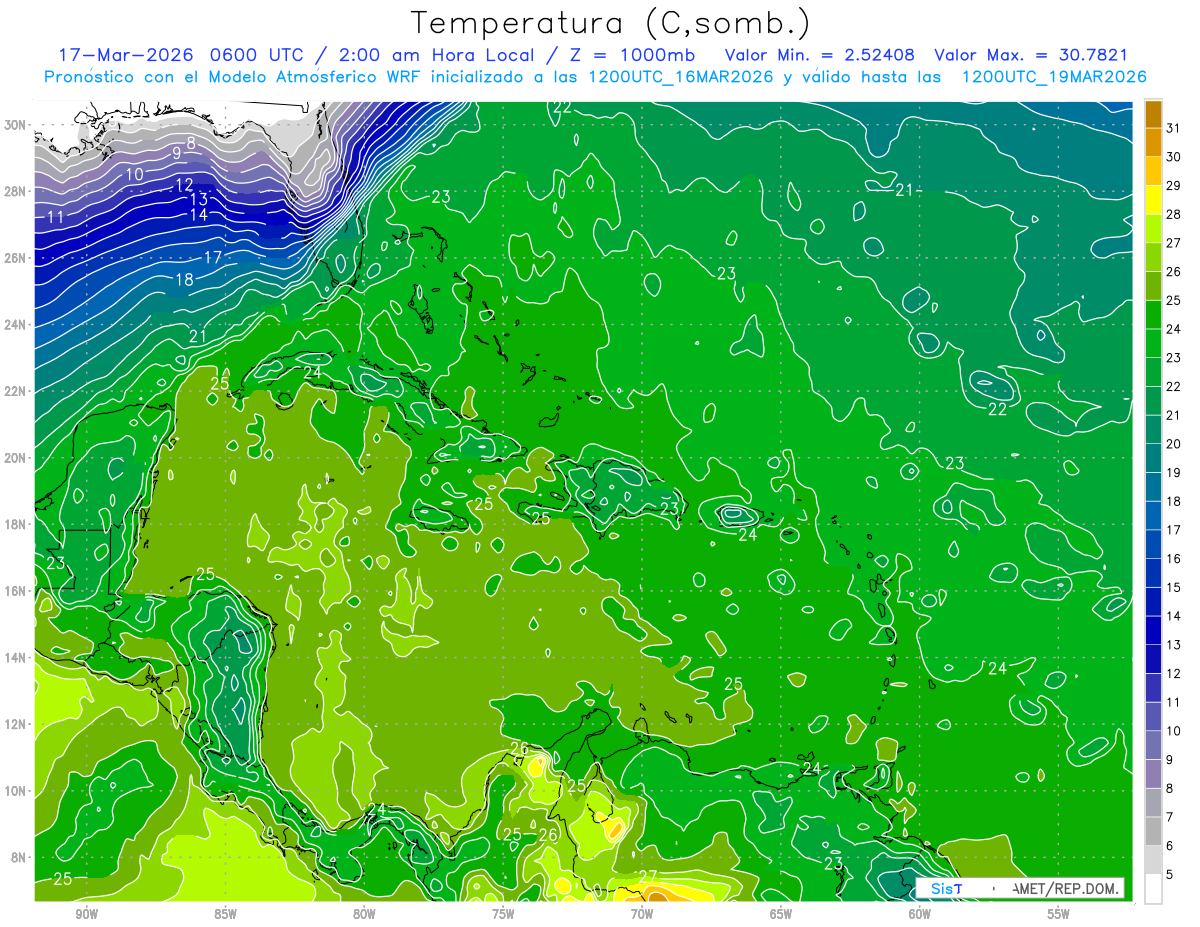This screenshot has height=927, width=1200.
Task: Click the 28N latitude axis label
Action: (15, 191)
